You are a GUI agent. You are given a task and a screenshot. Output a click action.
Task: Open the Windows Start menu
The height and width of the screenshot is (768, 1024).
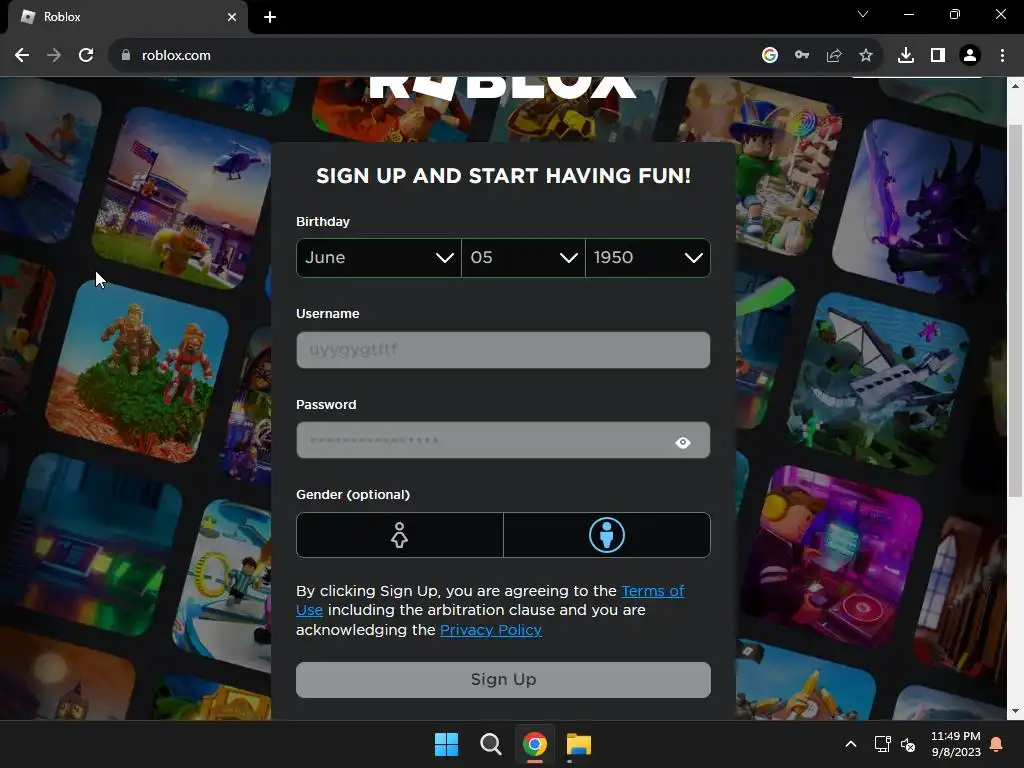(x=447, y=744)
